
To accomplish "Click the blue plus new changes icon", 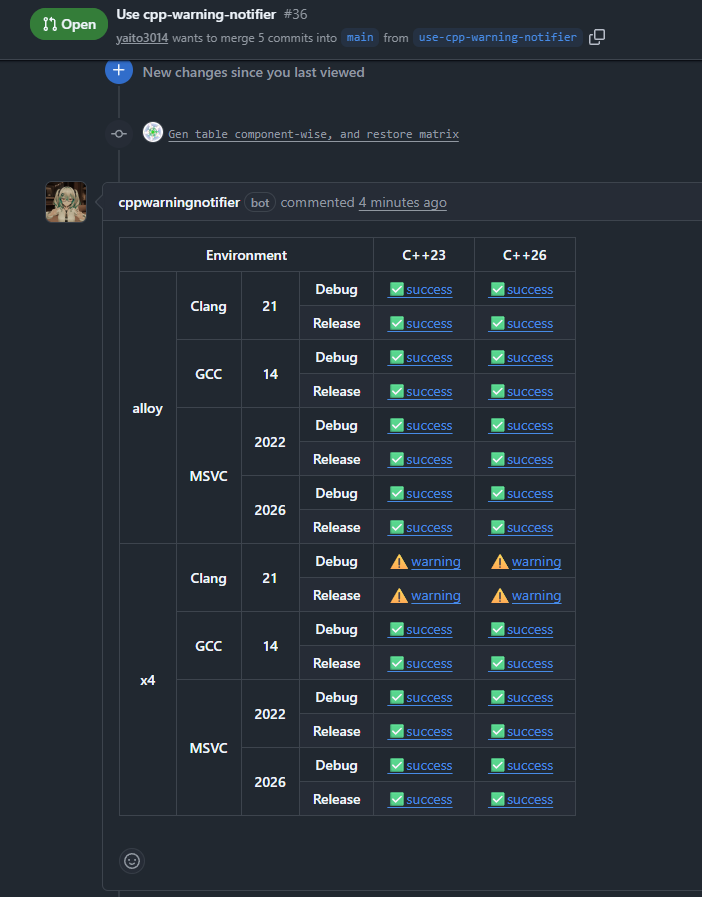I will pos(118,70).
